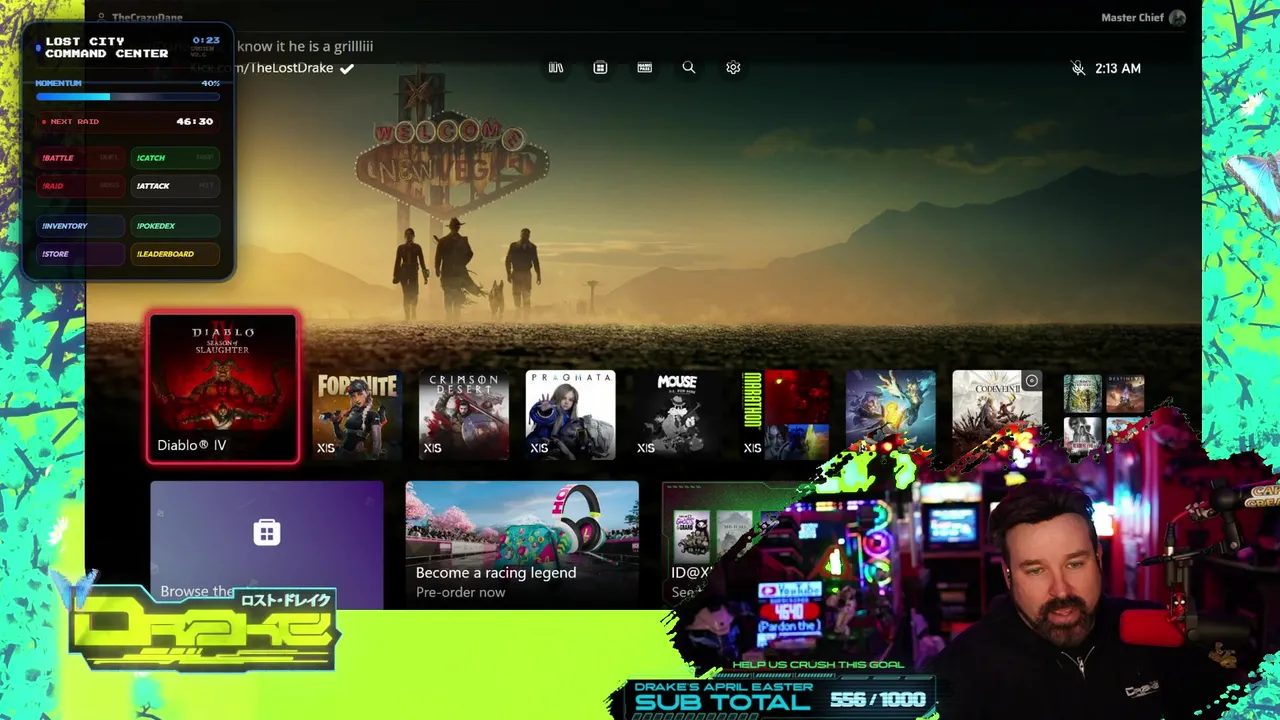Screen dimensions: 1280x720
Task: Launch the Diablo IV game tile
Action: pos(223,388)
